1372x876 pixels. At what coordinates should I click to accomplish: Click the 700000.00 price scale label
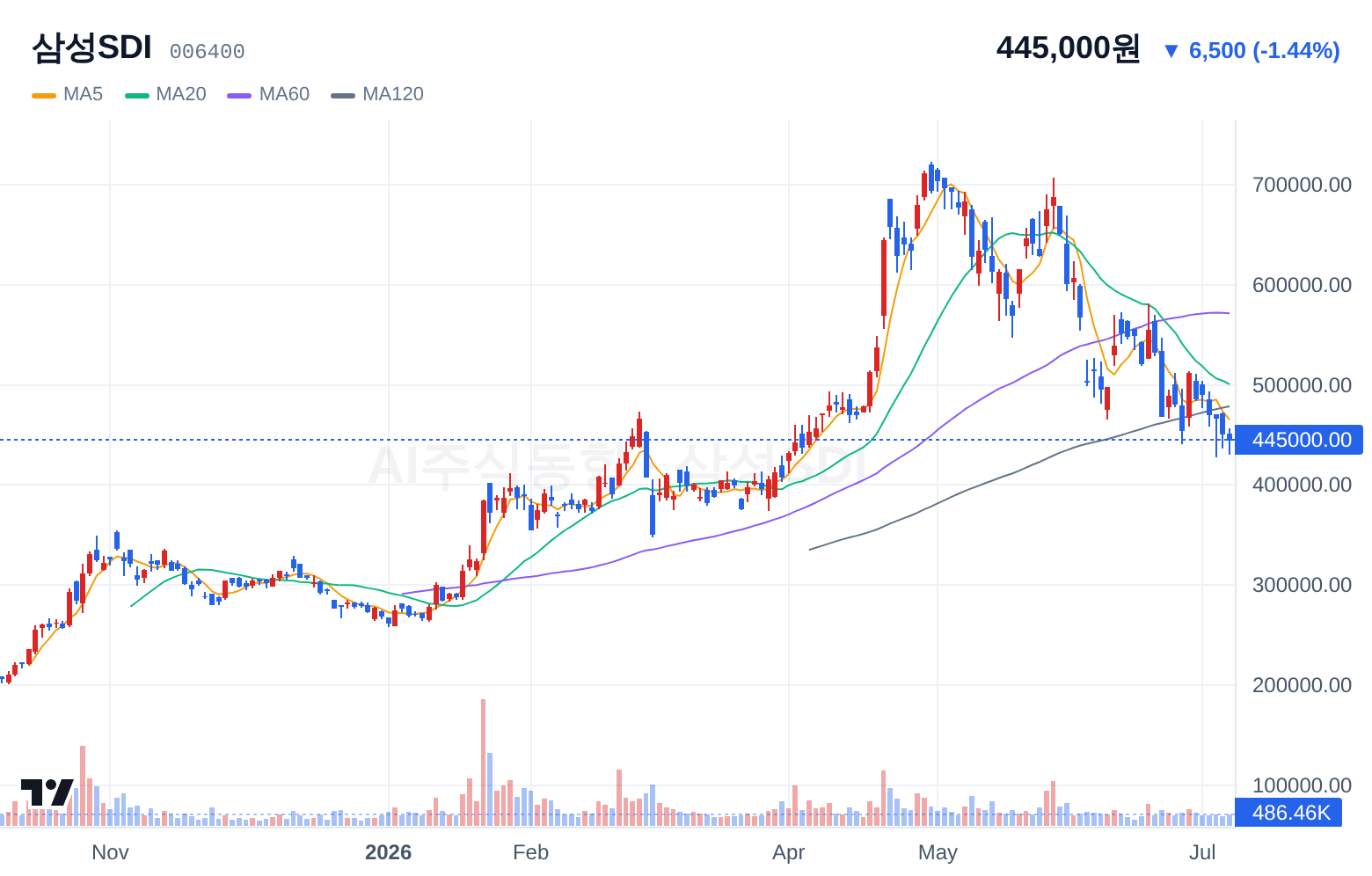1302,185
